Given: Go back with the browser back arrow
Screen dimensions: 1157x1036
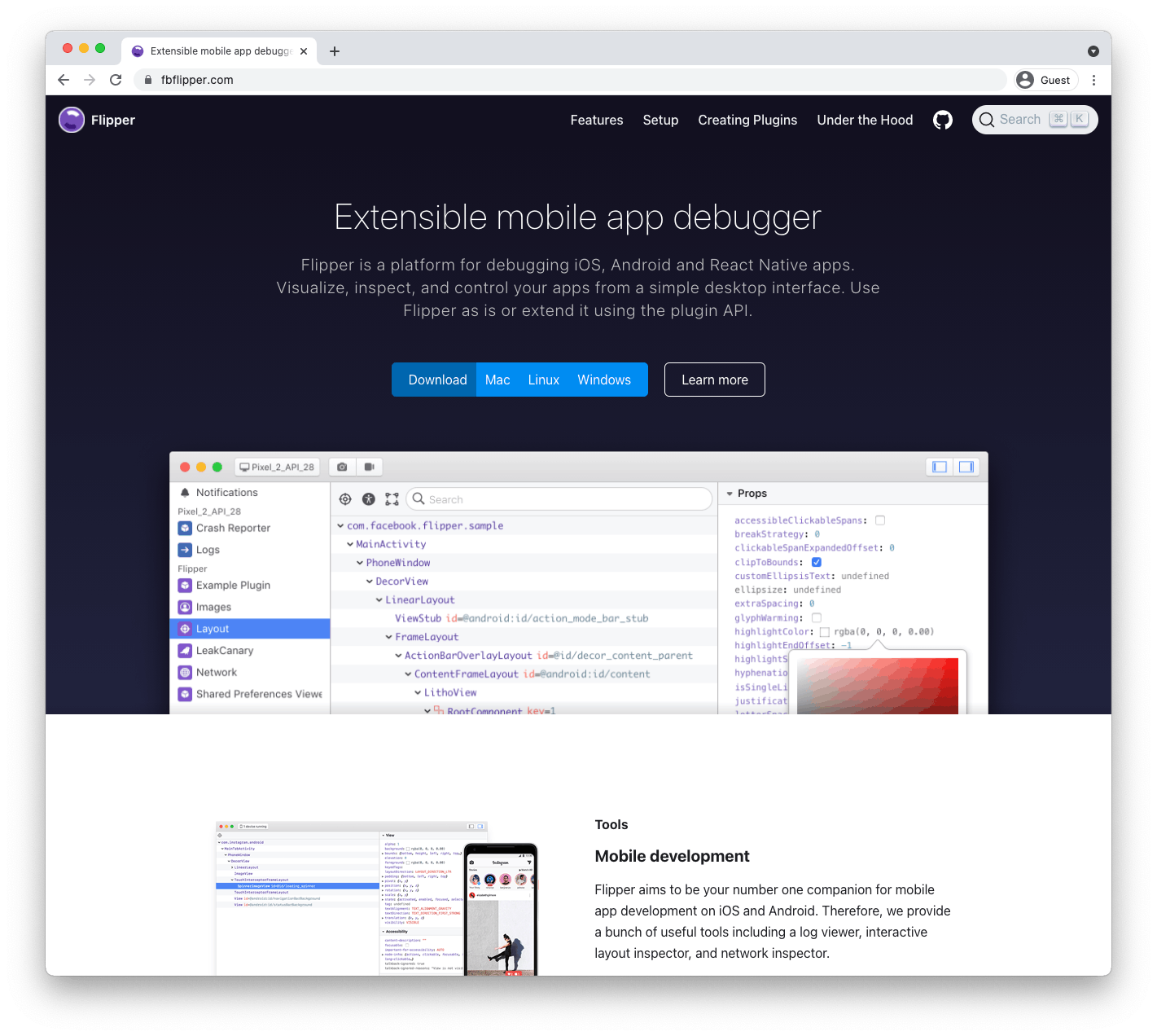Looking at the screenshot, I should (x=64, y=80).
